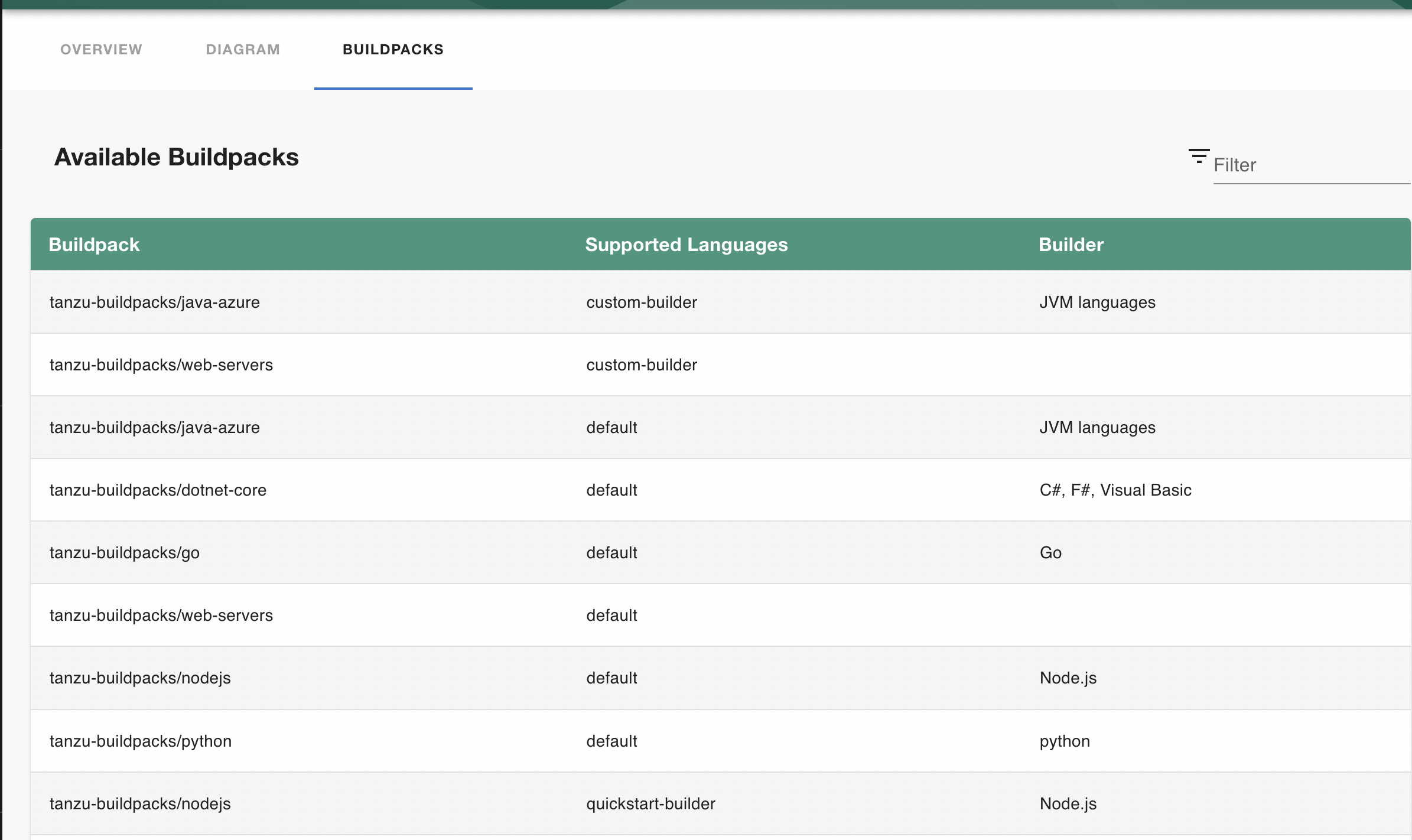Switch to the Overview tab

pos(101,50)
